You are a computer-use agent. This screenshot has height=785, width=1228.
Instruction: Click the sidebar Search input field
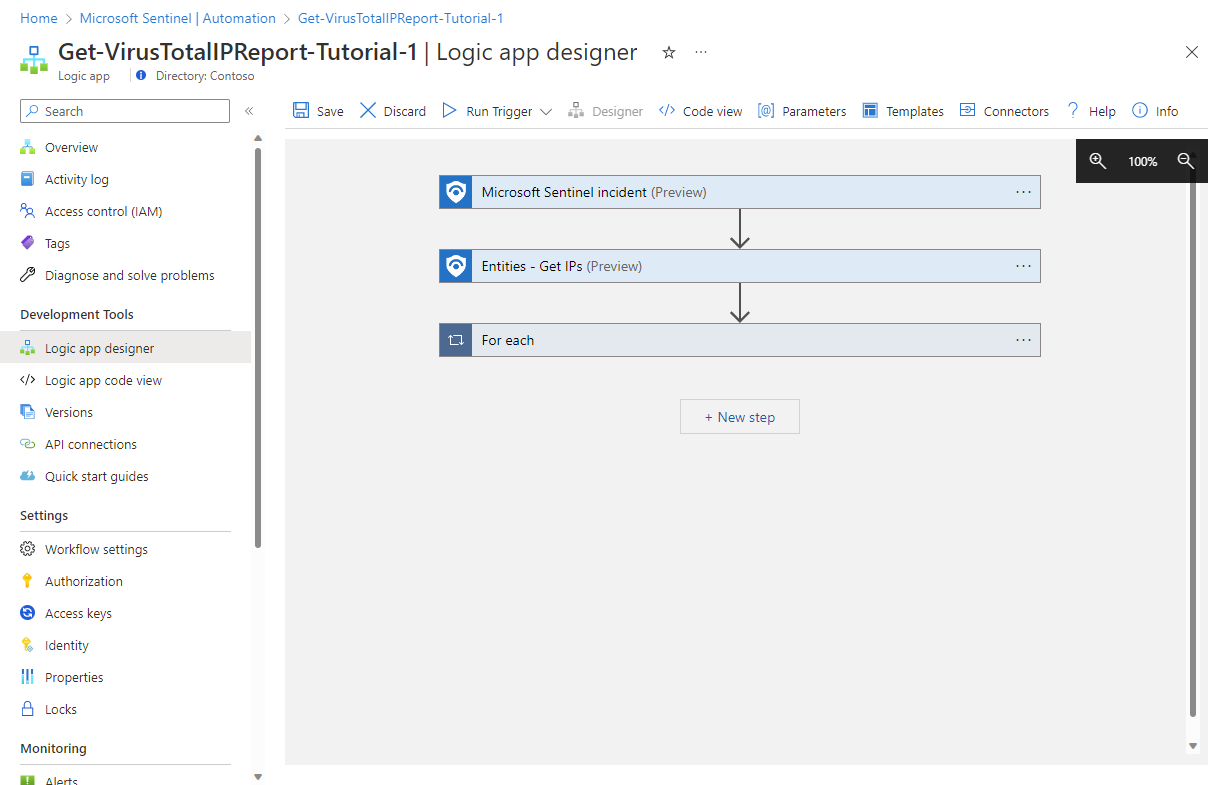pos(125,111)
